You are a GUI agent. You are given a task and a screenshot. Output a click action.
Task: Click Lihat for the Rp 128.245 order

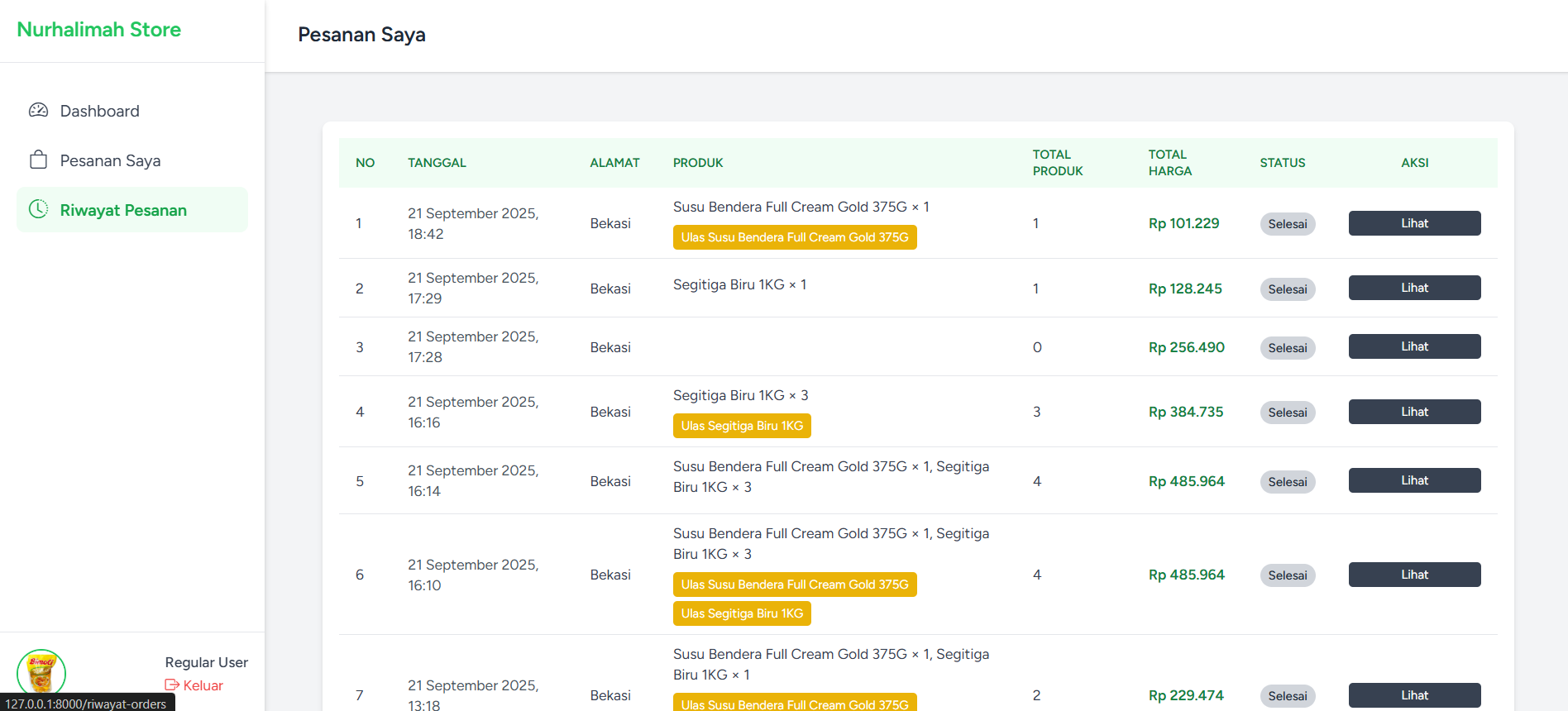coord(1414,288)
